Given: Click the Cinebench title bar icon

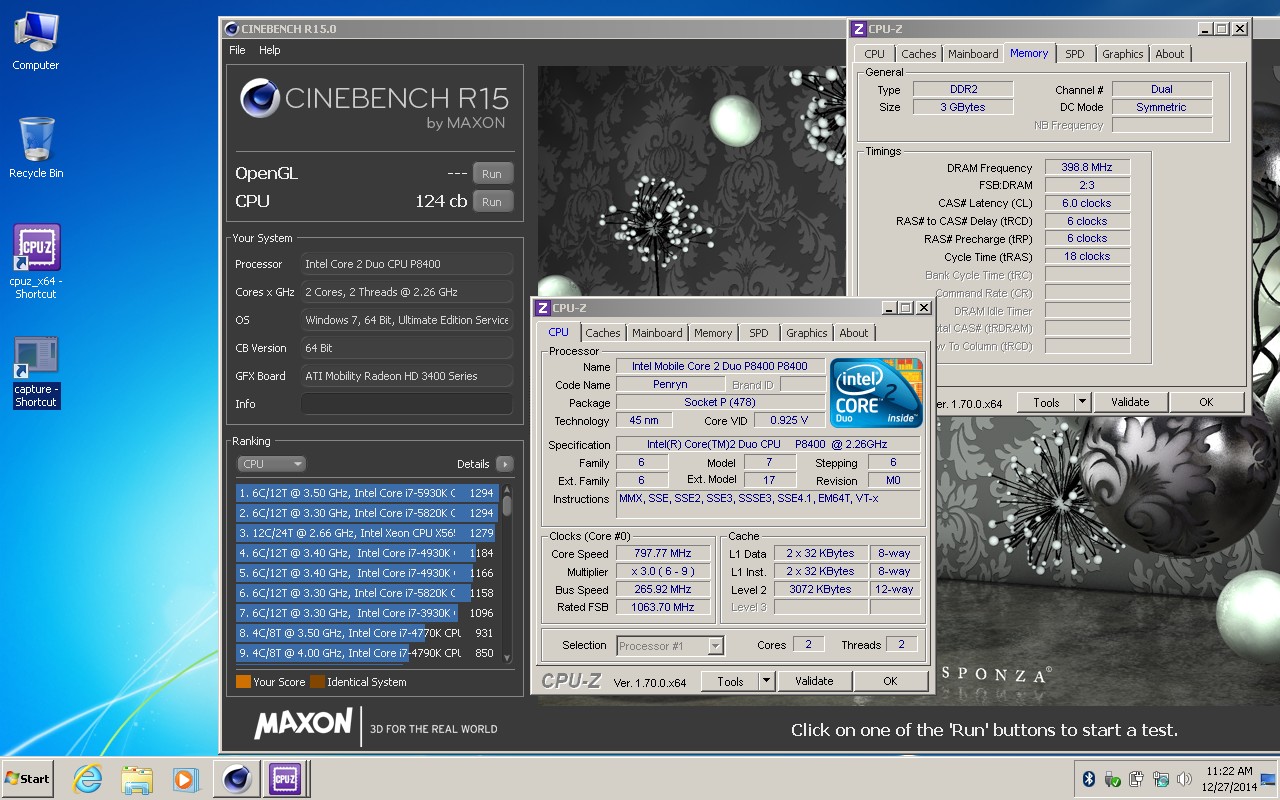Looking at the screenshot, I should click(x=232, y=29).
